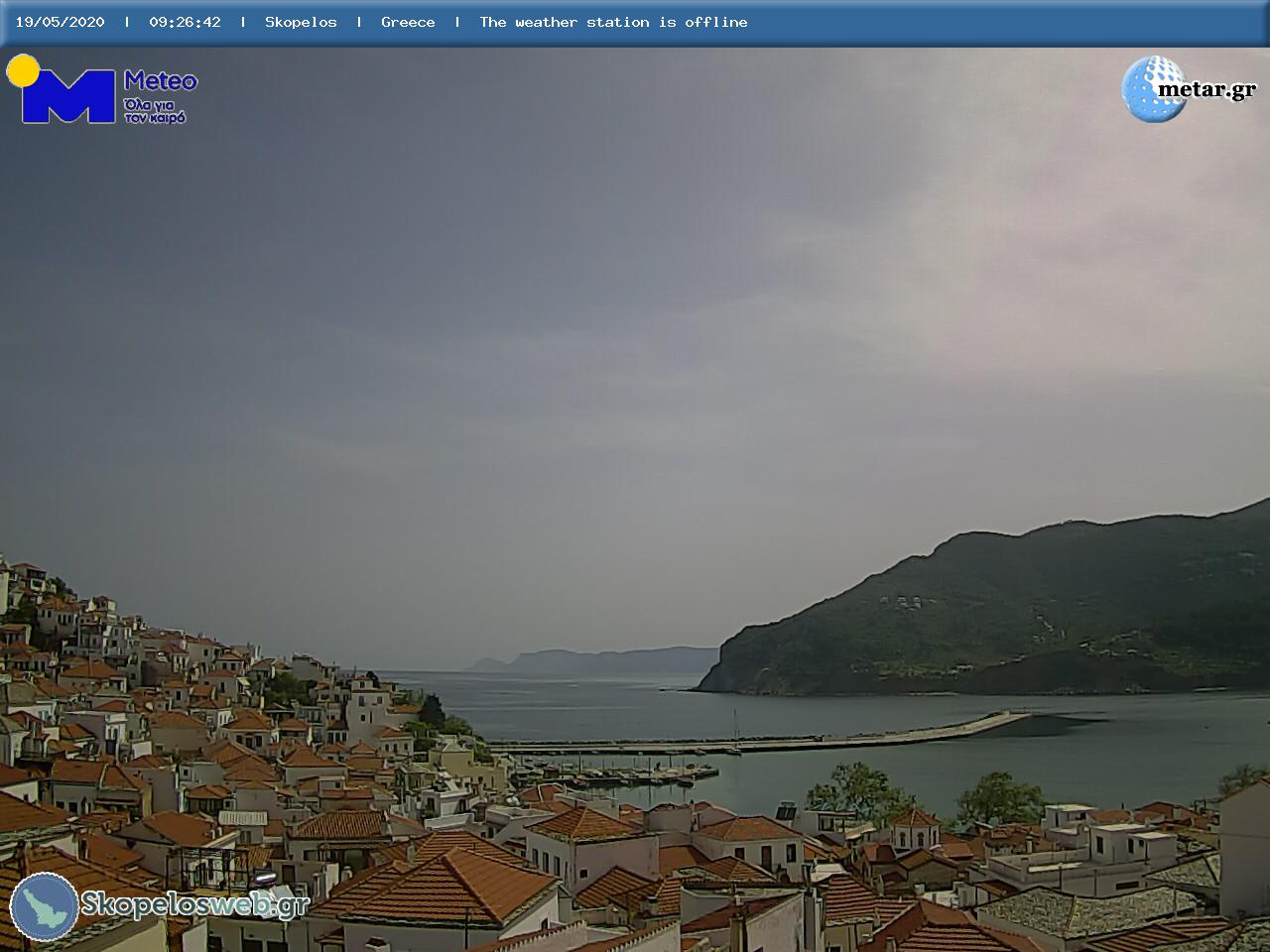This screenshot has width=1270, height=952.
Task: Select the date text 19/05/2020
Action: coord(60,22)
